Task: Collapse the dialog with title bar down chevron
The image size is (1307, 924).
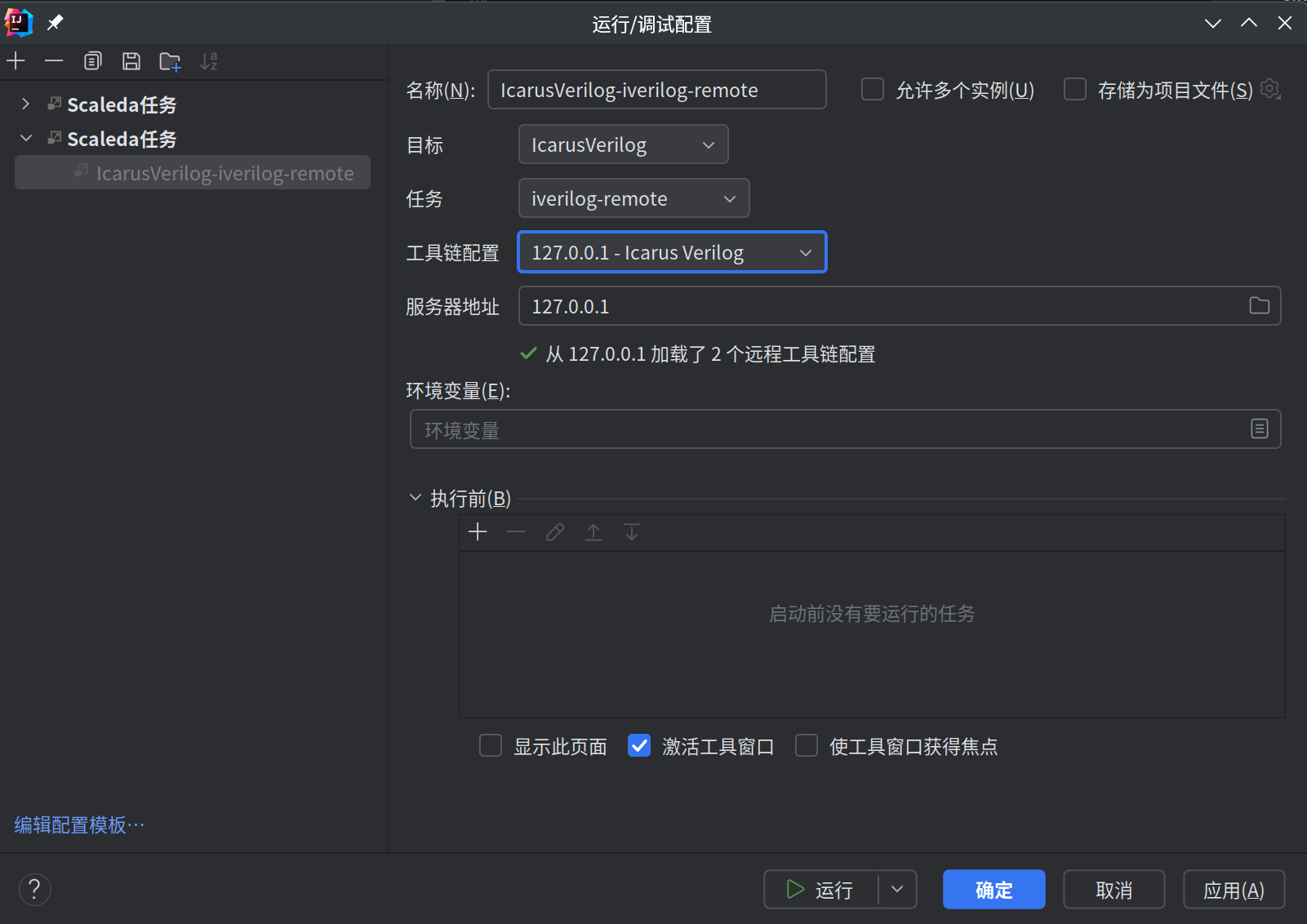Action: pos(1213,23)
